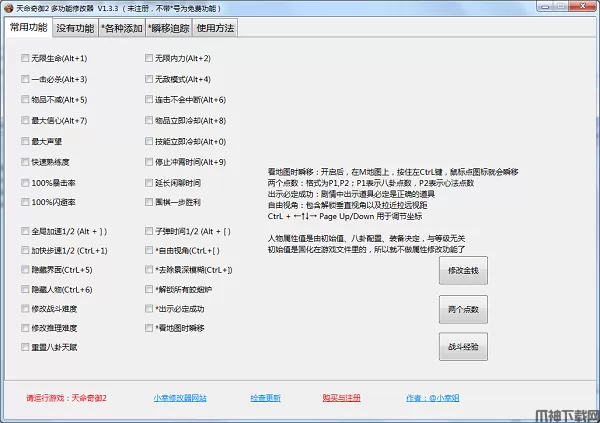This screenshot has height=423, width=600.
Task: Tick the 最大声望 checkbox
Action: [25, 141]
